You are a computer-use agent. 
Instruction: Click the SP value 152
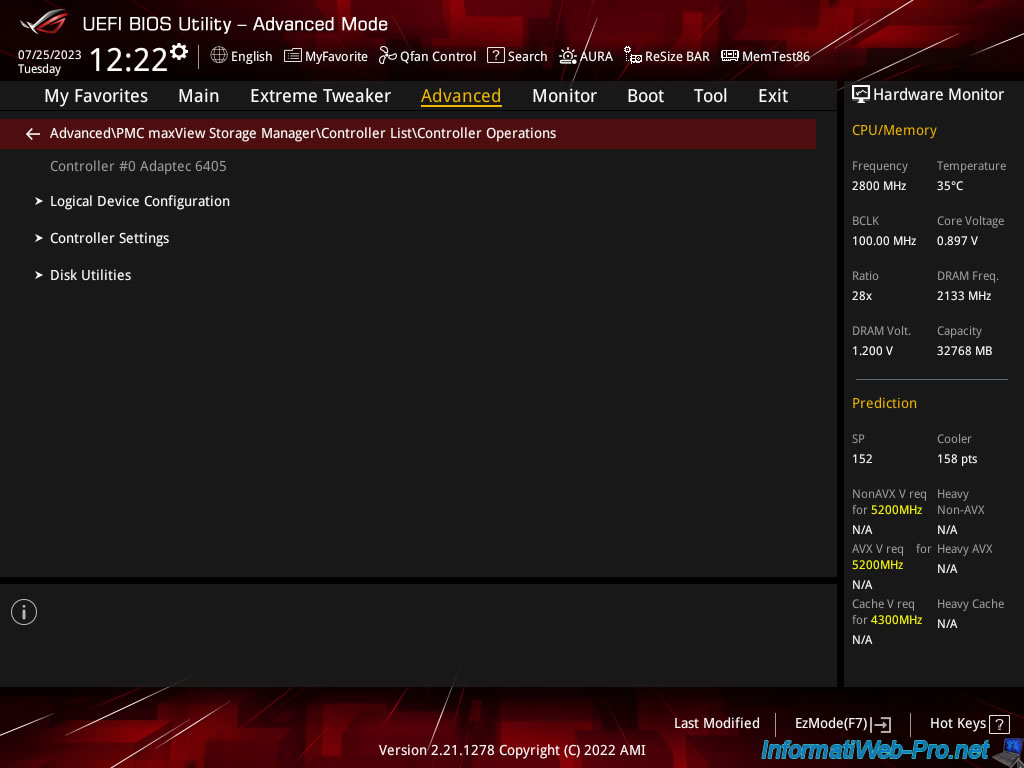(x=862, y=458)
